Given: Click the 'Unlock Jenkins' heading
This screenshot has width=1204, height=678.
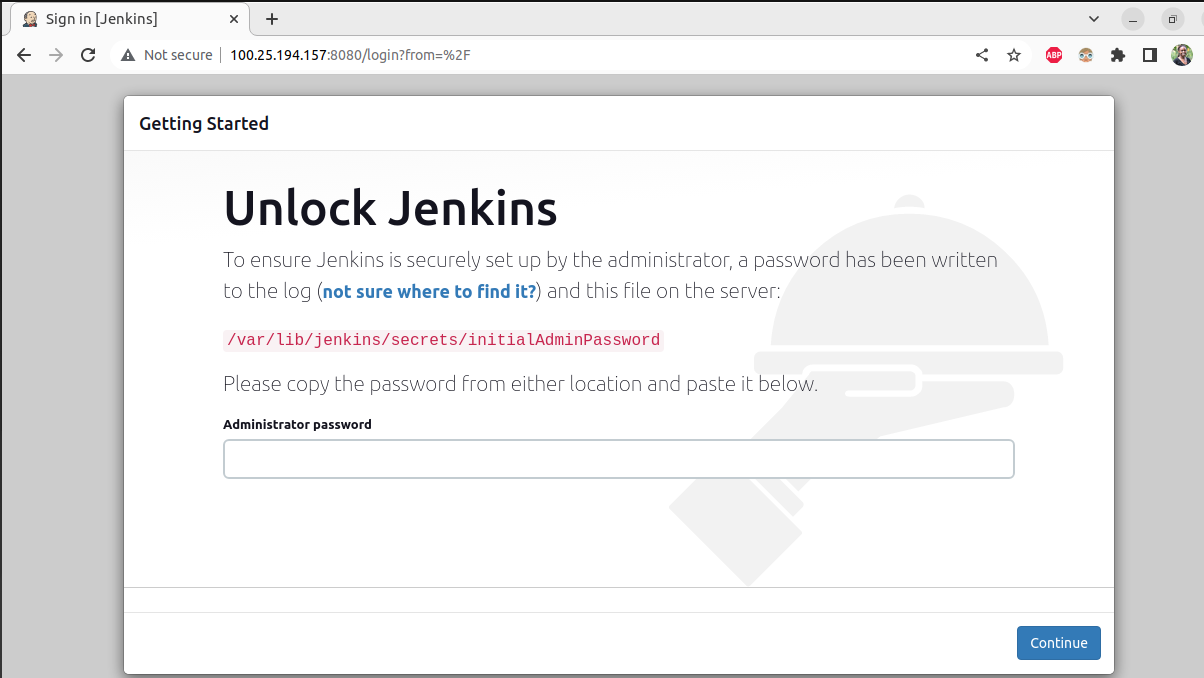Looking at the screenshot, I should point(390,209).
